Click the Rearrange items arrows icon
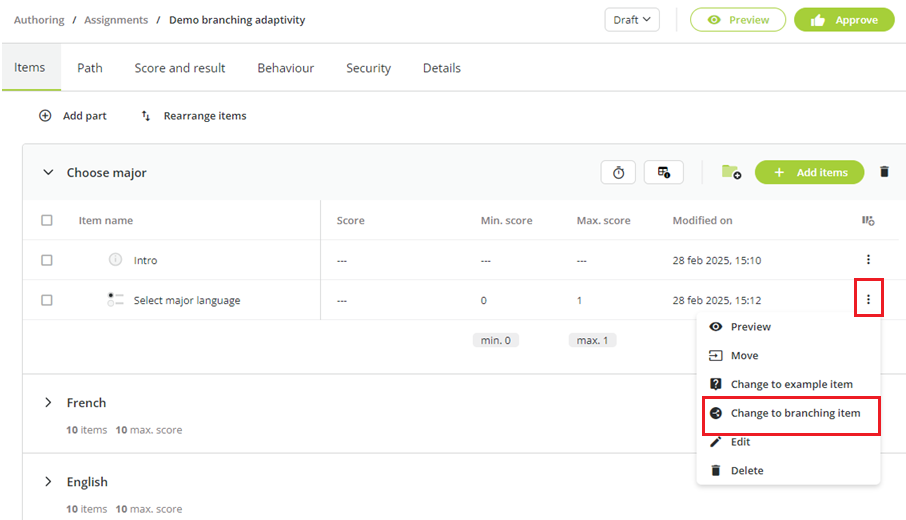 (146, 116)
